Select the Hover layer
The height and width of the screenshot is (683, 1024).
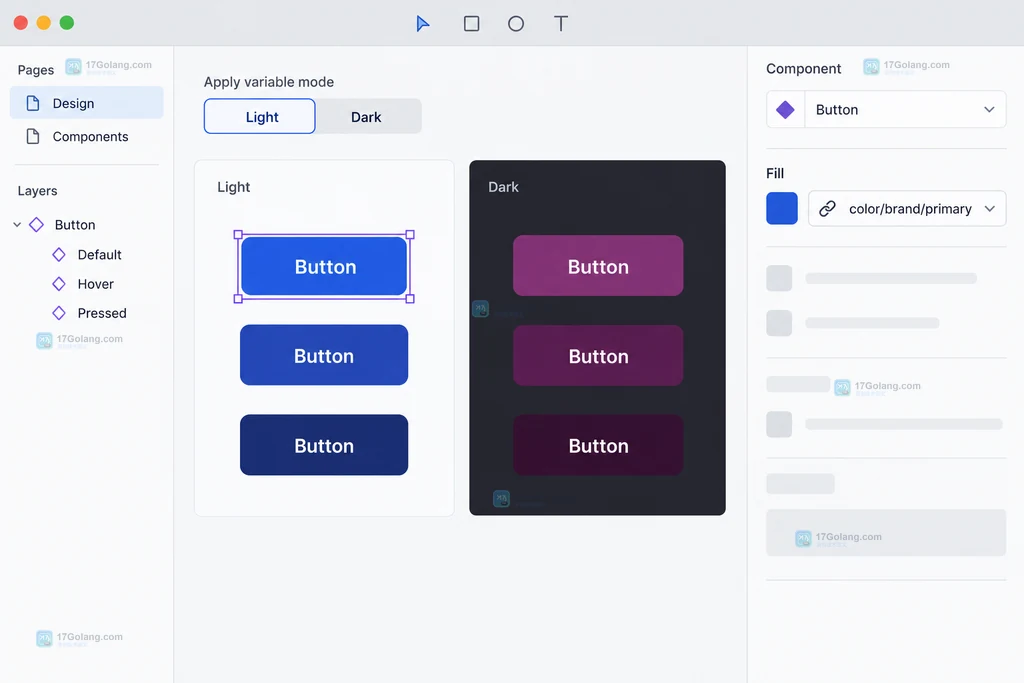click(x=95, y=284)
